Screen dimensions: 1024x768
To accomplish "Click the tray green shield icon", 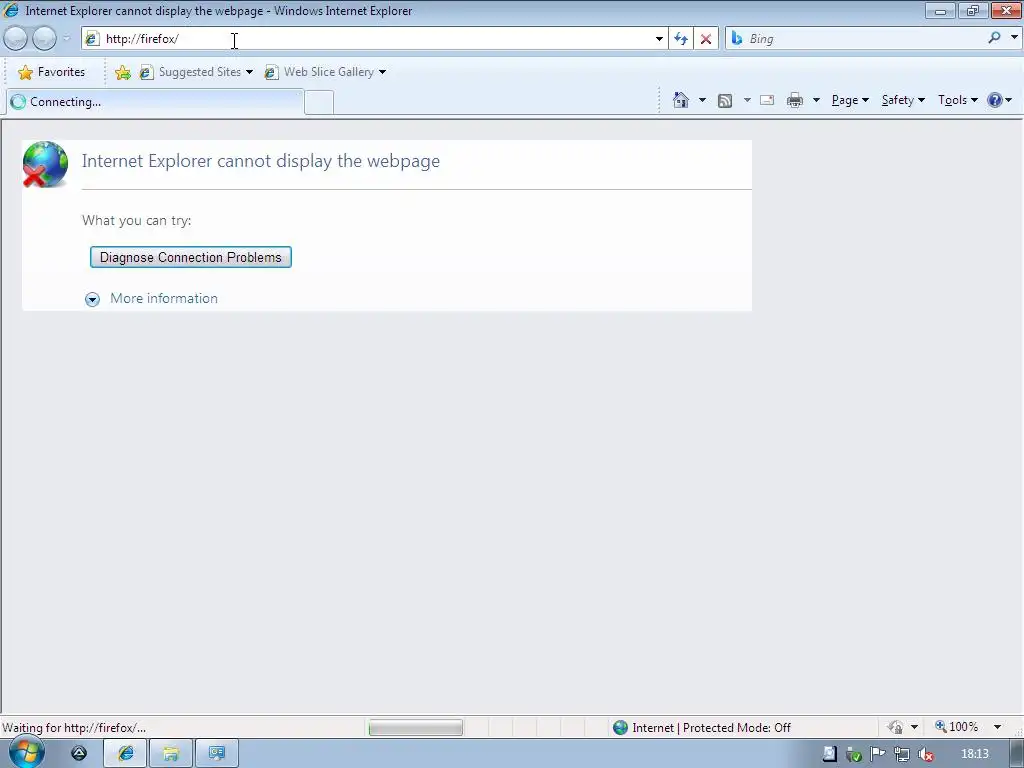I will 854,754.
